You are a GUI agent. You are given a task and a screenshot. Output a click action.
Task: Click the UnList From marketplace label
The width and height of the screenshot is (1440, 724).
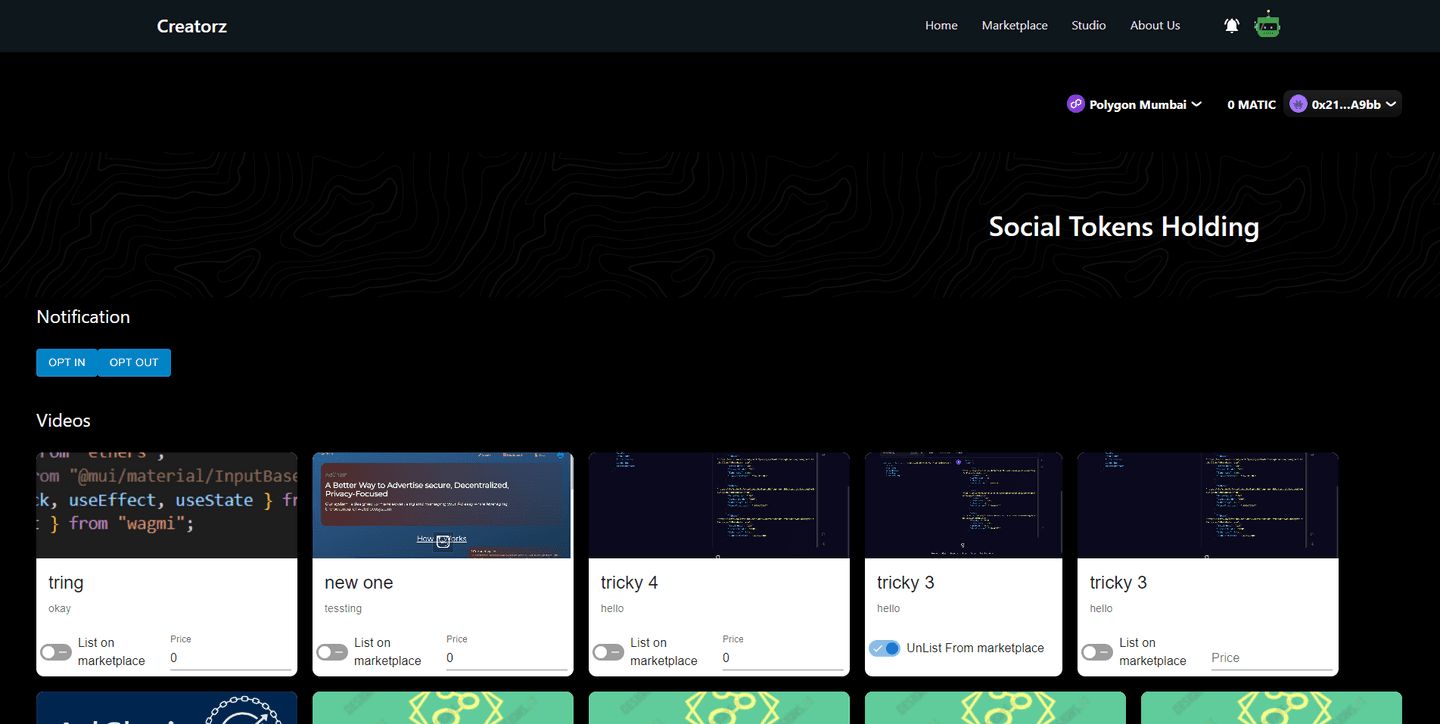[975, 648]
